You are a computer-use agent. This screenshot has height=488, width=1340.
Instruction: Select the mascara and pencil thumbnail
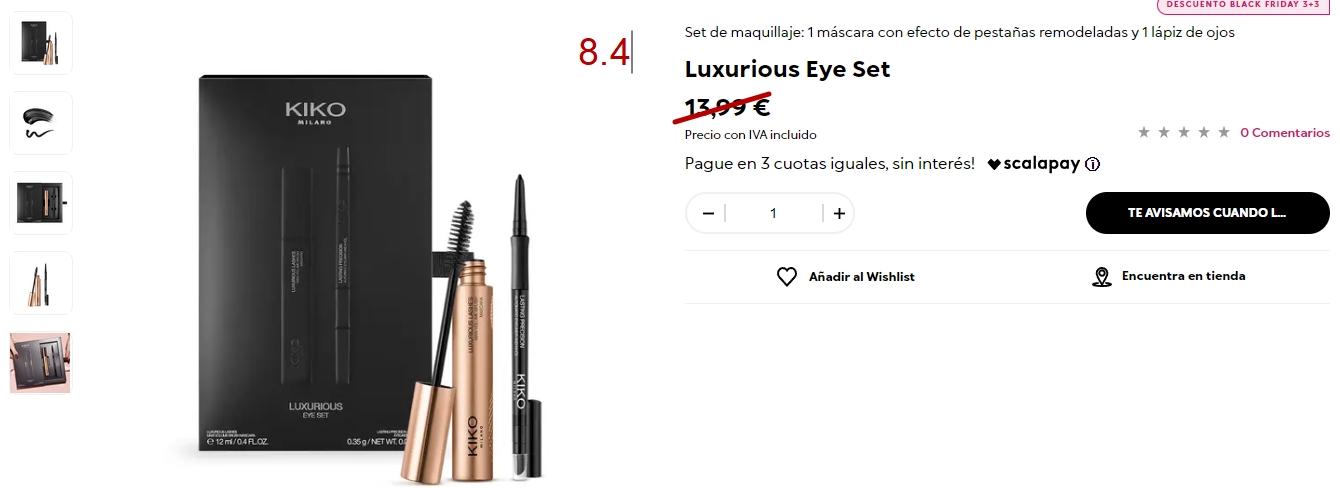click(x=41, y=283)
